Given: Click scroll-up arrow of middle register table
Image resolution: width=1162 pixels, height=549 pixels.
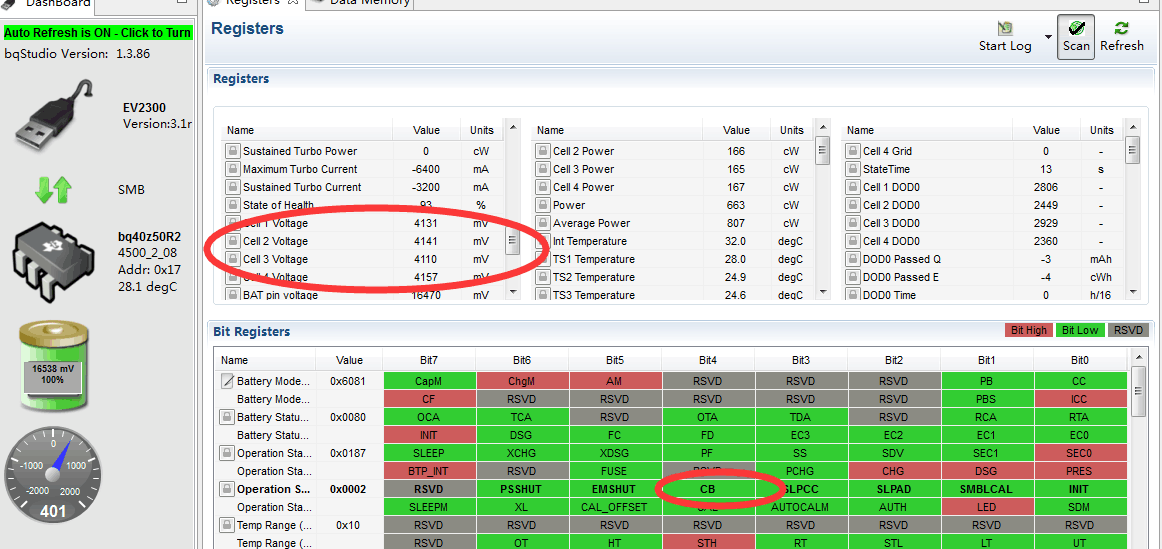Looking at the screenshot, I should pyautogui.click(x=821, y=128).
